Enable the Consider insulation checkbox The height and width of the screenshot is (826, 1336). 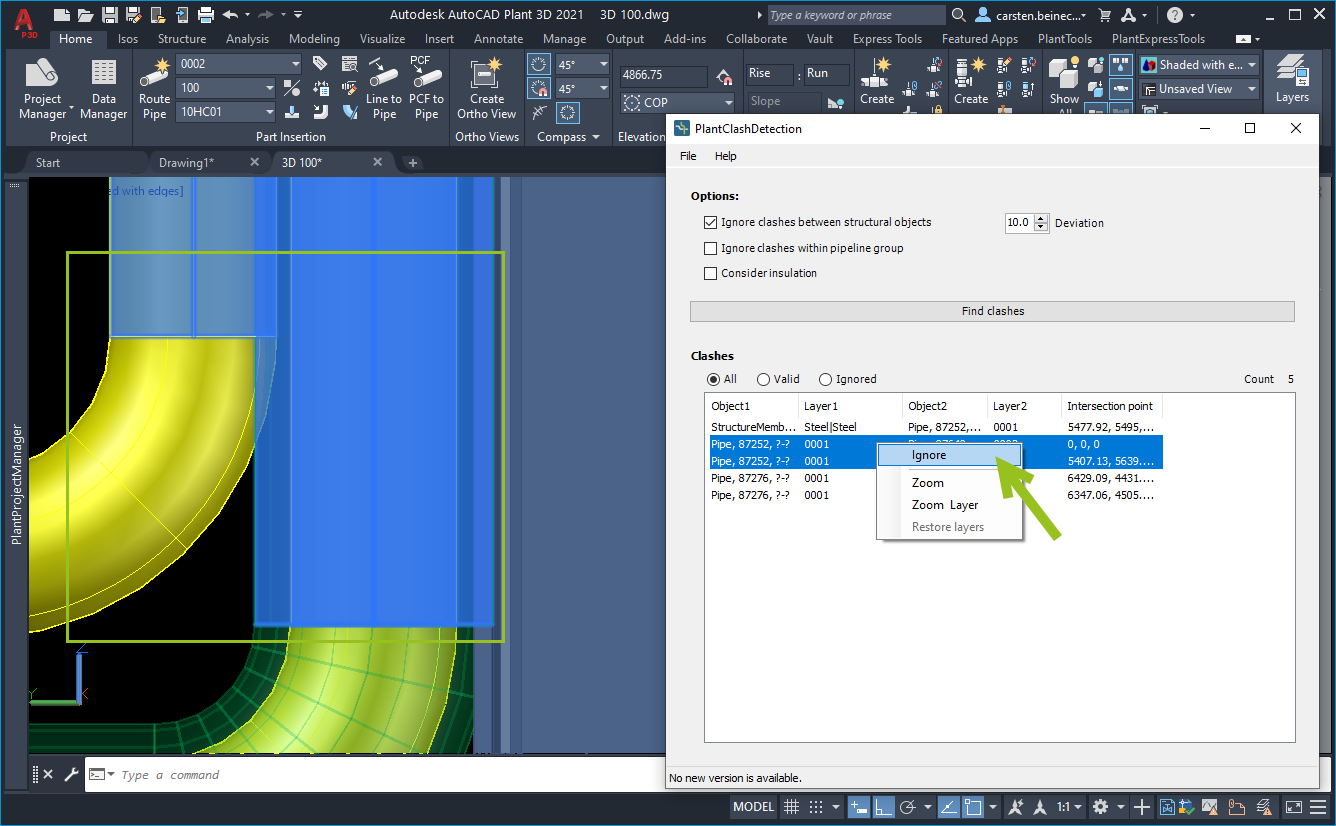click(711, 273)
